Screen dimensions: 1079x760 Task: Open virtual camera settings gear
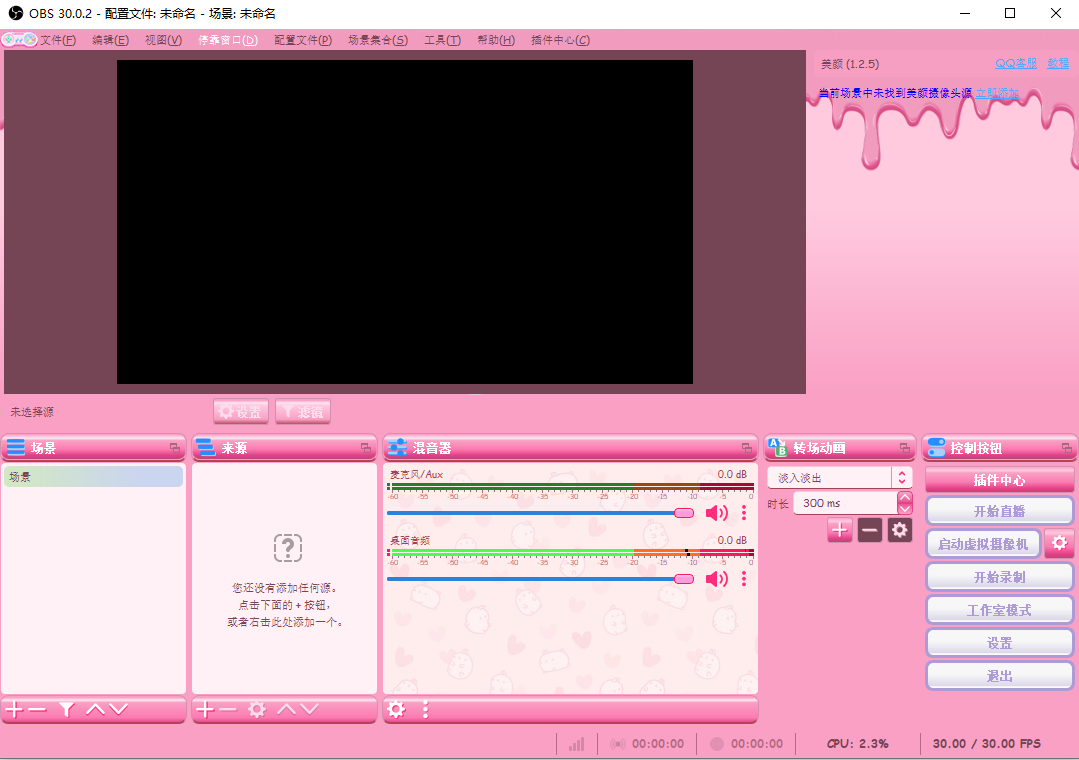(1059, 543)
